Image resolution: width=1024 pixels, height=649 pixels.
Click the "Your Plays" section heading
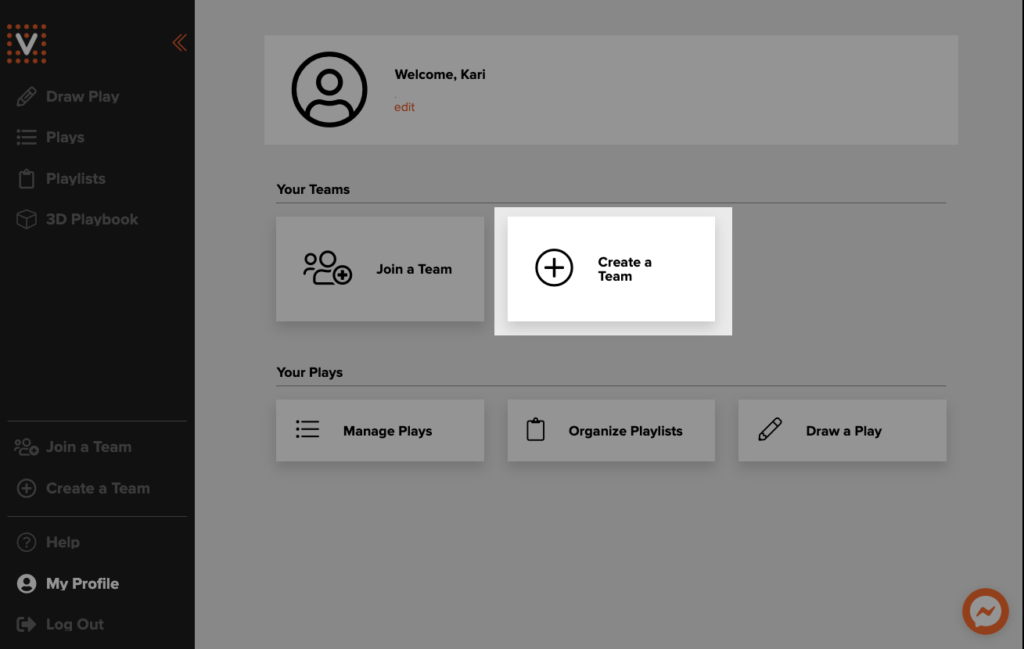(310, 372)
